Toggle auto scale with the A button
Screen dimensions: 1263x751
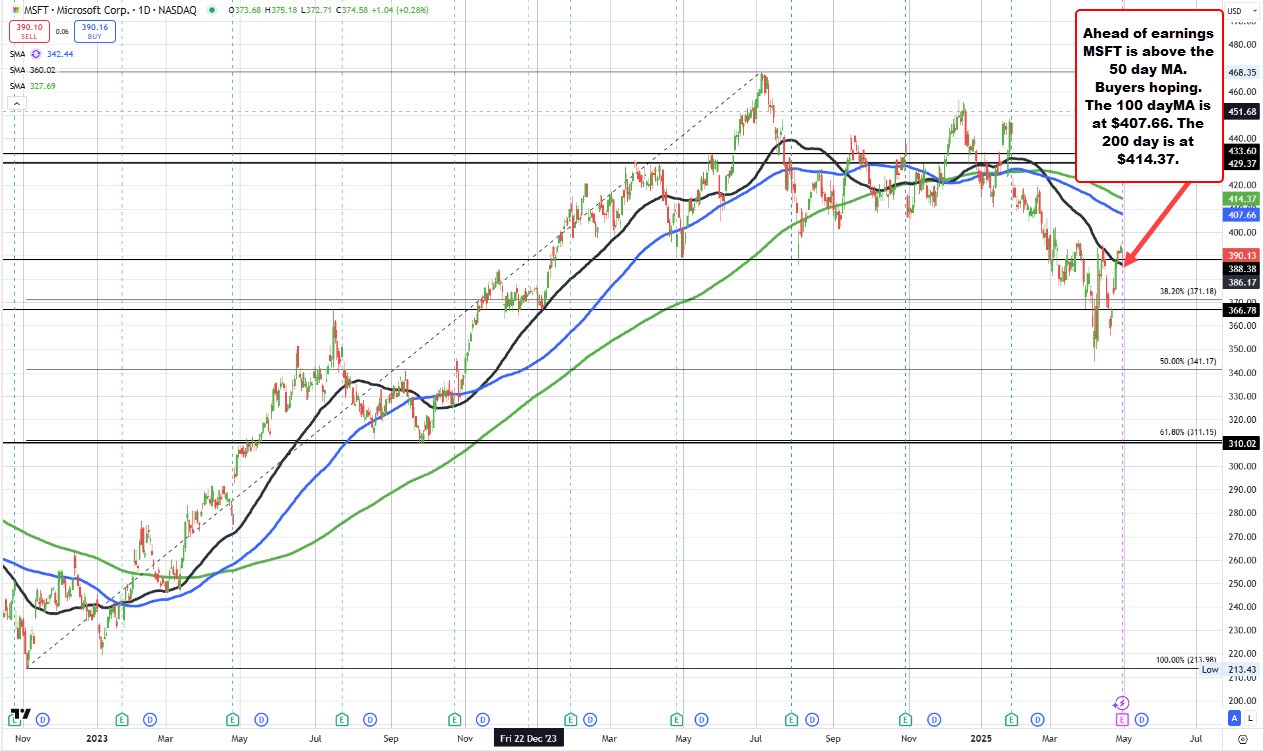click(1235, 718)
